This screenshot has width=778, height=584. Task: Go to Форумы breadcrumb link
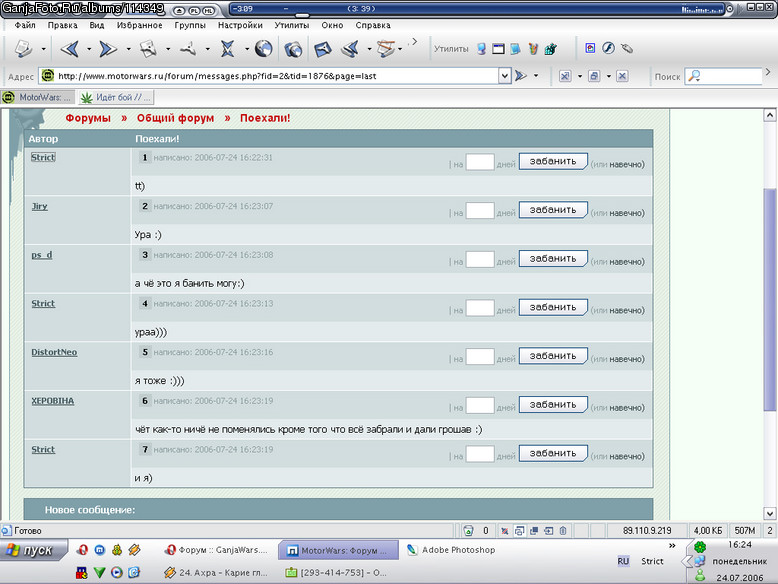tap(88, 118)
